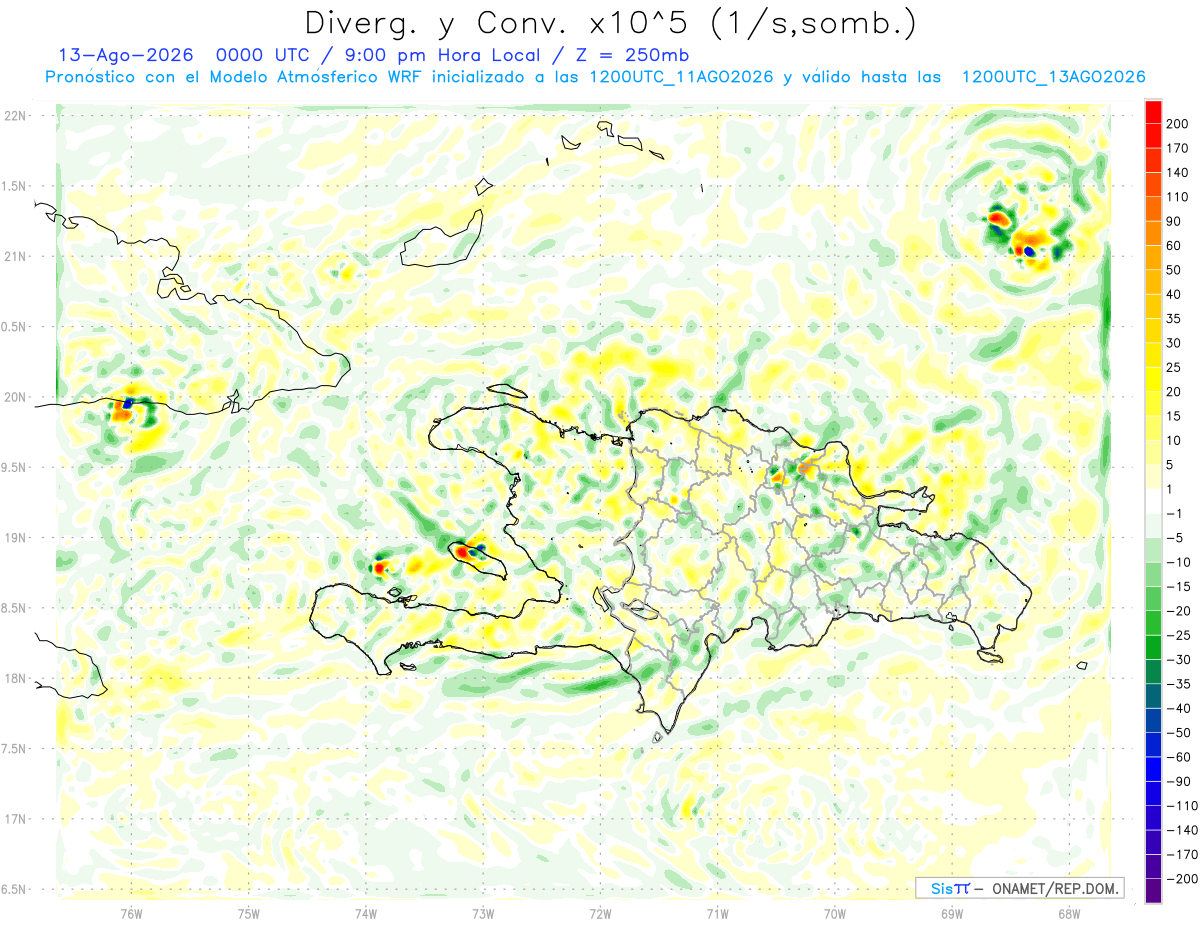Click the 72W longitude axis label

pyautogui.click(x=600, y=913)
